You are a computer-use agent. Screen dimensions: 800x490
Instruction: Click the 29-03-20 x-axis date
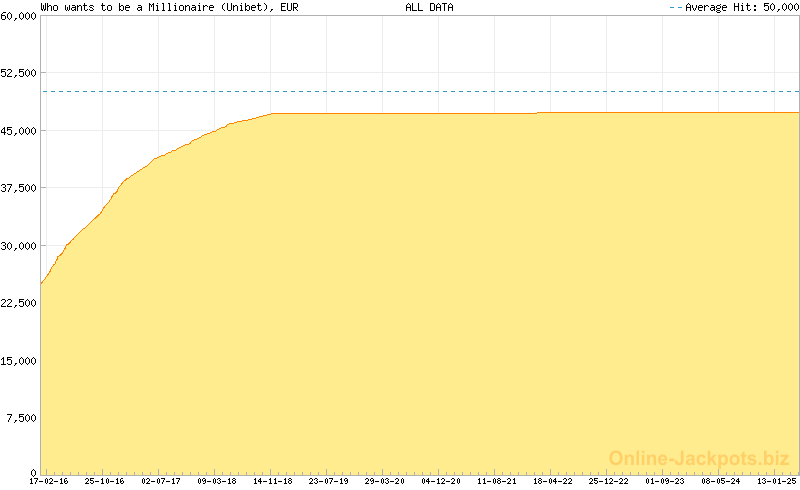pyautogui.click(x=384, y=481)
